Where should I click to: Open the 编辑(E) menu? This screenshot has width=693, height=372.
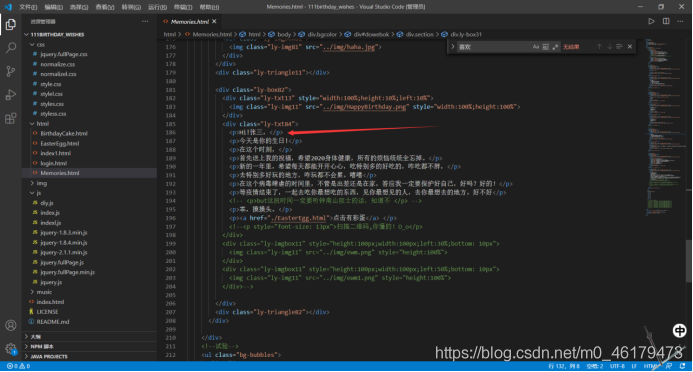pos(53,7)
